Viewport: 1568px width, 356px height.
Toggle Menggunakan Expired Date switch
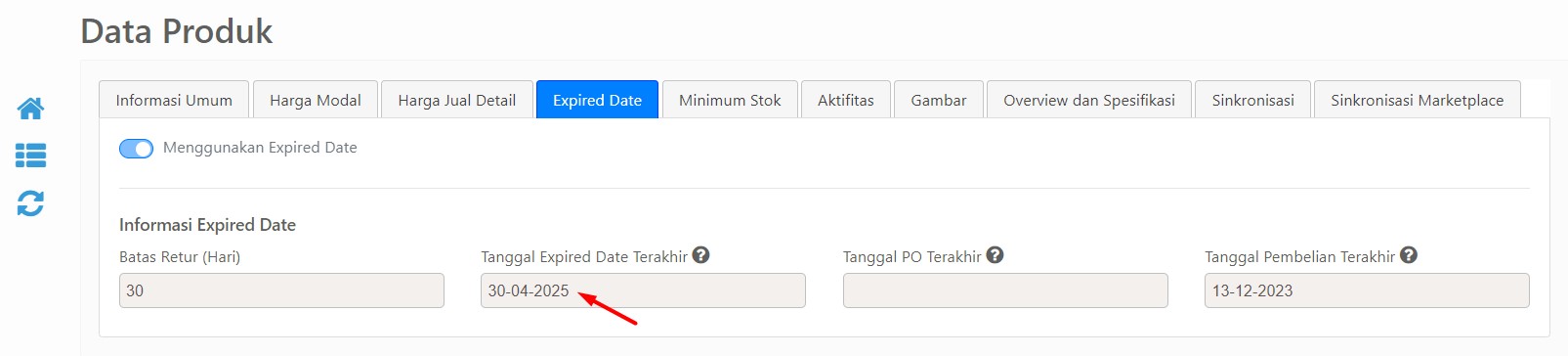tap(136, 149)
